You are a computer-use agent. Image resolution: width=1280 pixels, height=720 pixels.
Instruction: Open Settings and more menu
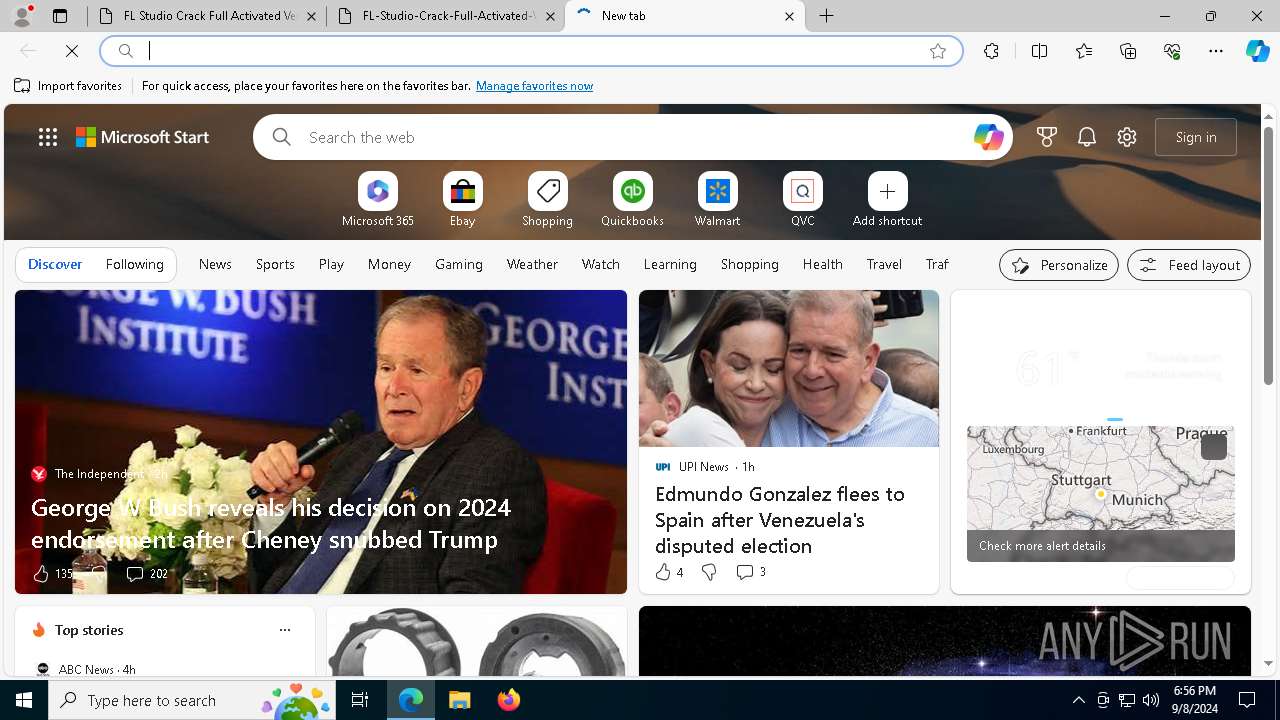(x=1216, y=51)
